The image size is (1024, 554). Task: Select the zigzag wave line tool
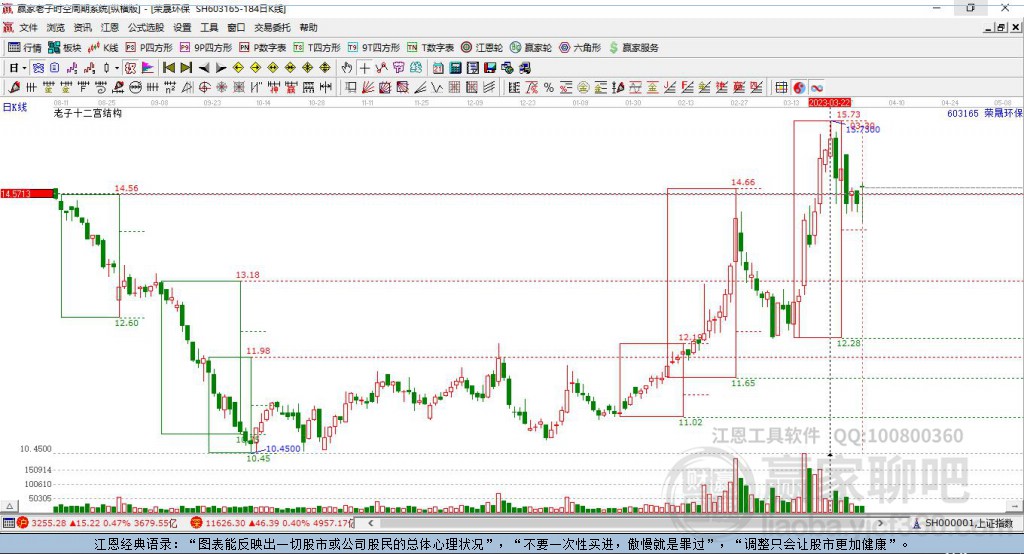436,88
